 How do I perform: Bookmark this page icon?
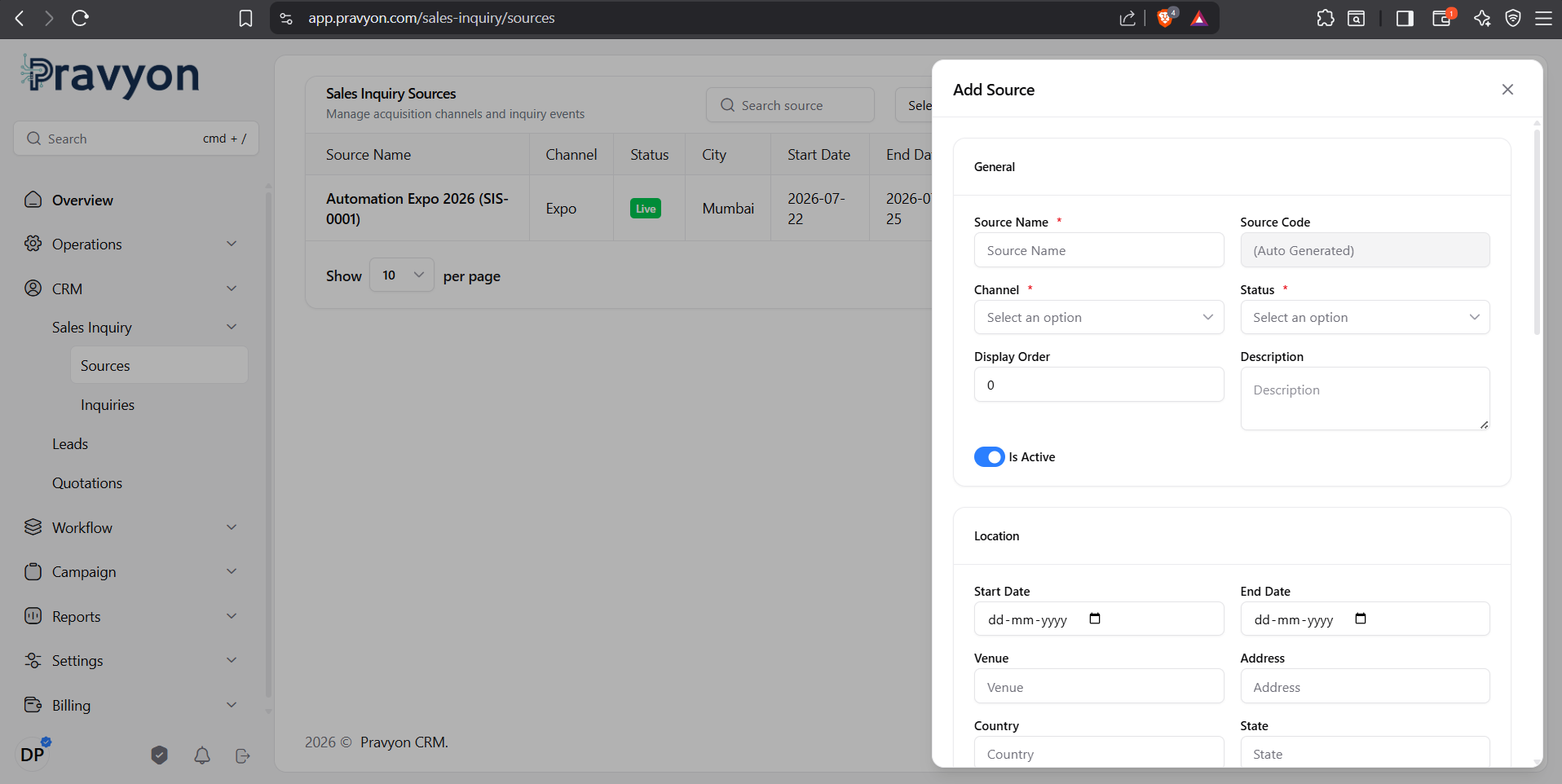245,18
